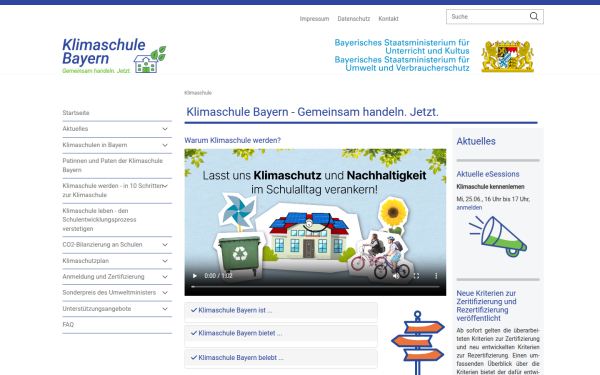Open 'Neue Kriterien zur Zertifizierung' news link
The width and height of the screenshot is (600, 375).
coord(486,306)
